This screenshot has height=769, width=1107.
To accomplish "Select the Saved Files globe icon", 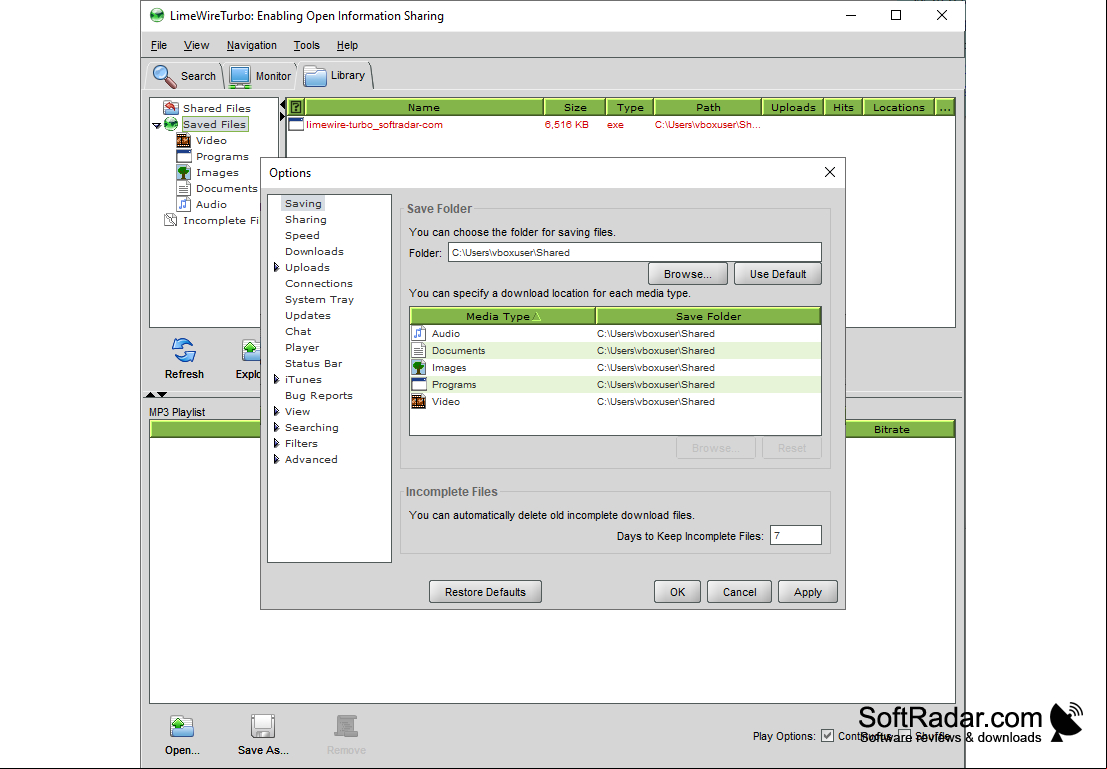I will 171,124.
